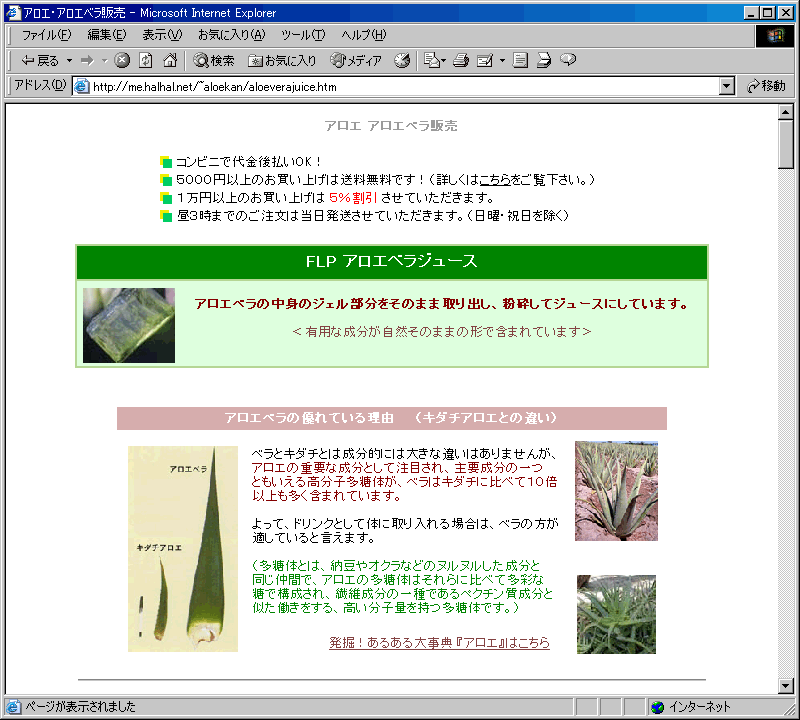Click the aloe field photo
Image resolution: width=800 pixels, height=720 pixels.
(x=616, y=491)
